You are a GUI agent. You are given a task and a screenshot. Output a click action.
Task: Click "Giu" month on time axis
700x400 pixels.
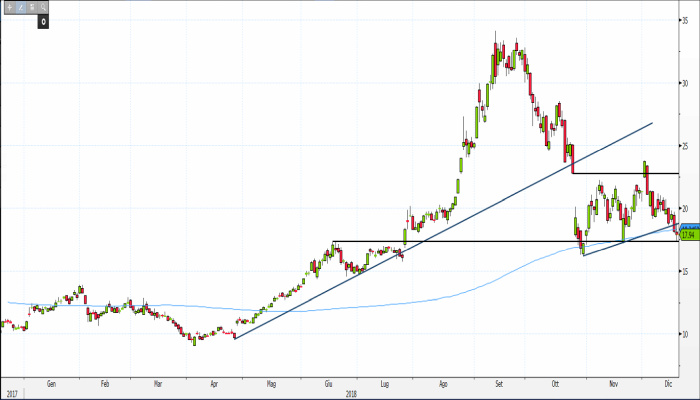pyautogui.click(x=328, y=383)
